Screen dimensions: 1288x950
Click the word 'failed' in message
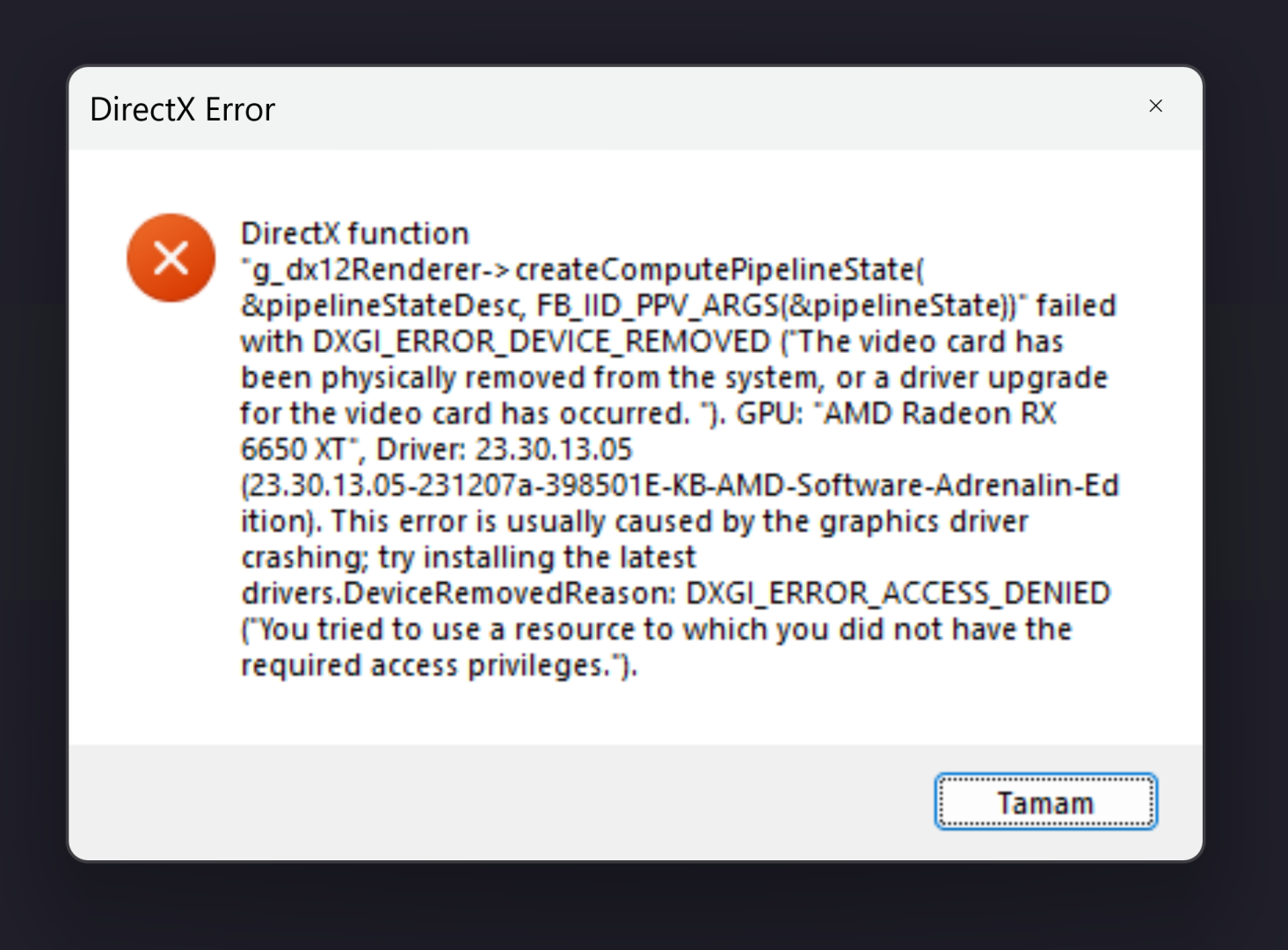[1076, 306]
